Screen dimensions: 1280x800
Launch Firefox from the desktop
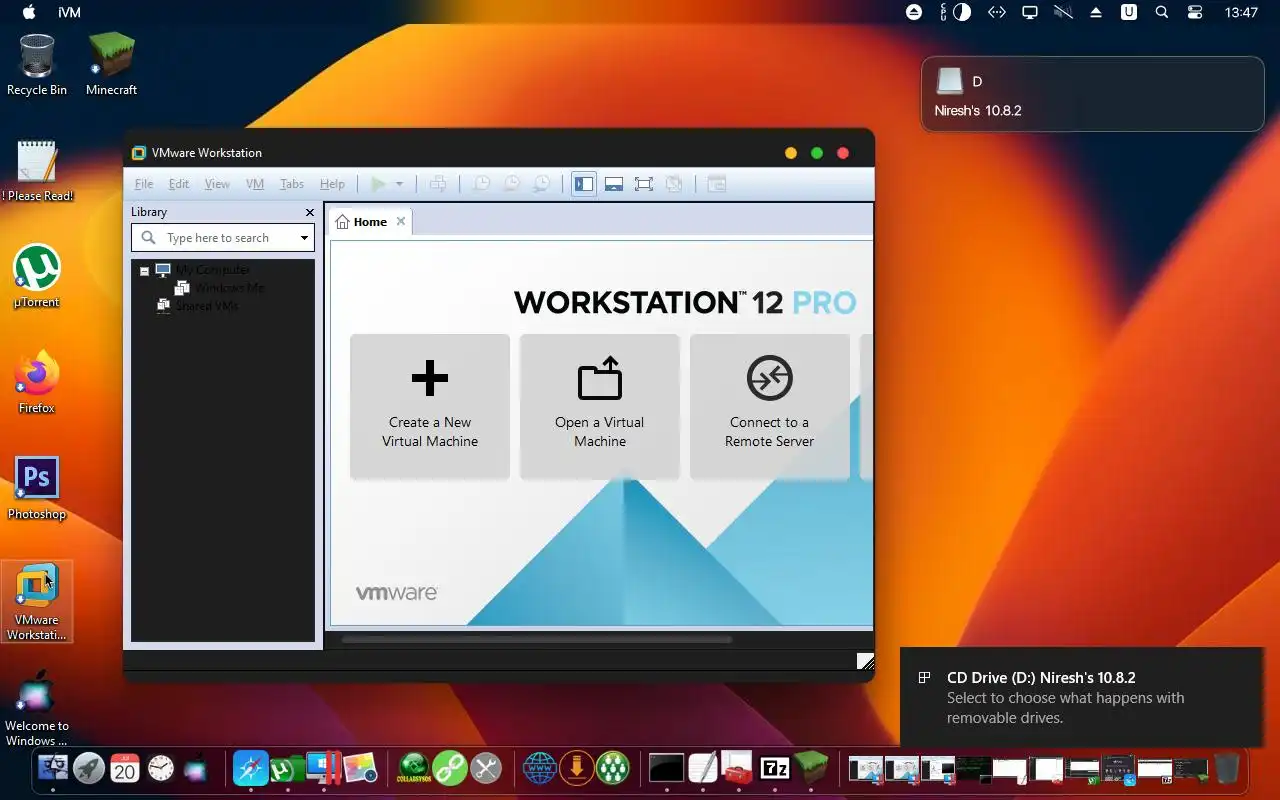[37, 383]
